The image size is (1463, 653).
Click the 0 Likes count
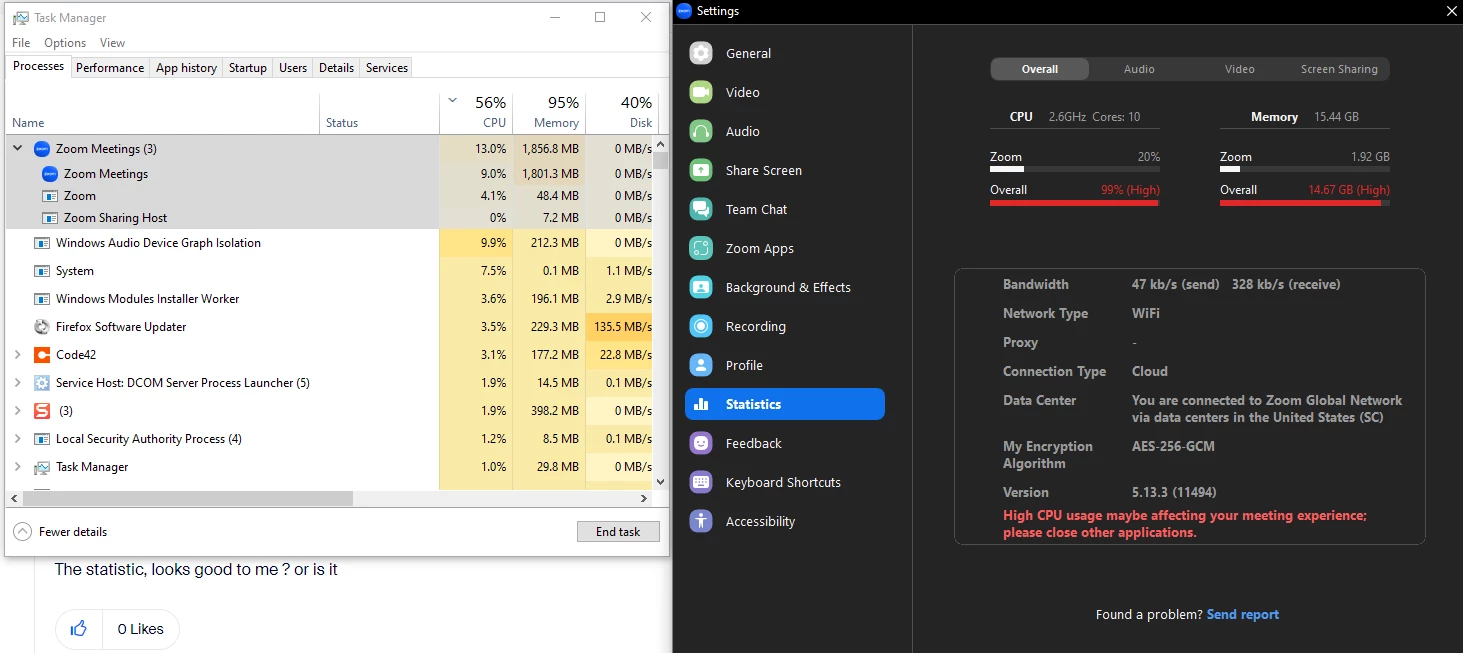(x=141, y=629)
